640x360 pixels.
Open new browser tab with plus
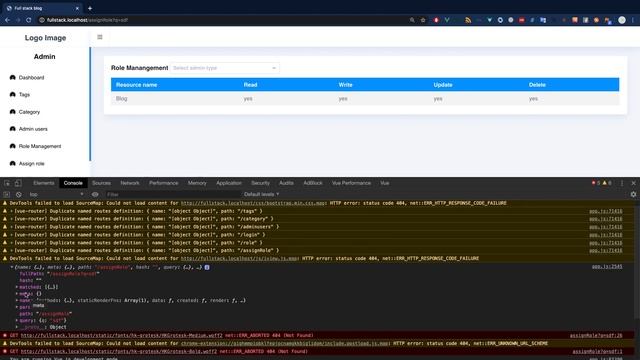click(90, 8)
